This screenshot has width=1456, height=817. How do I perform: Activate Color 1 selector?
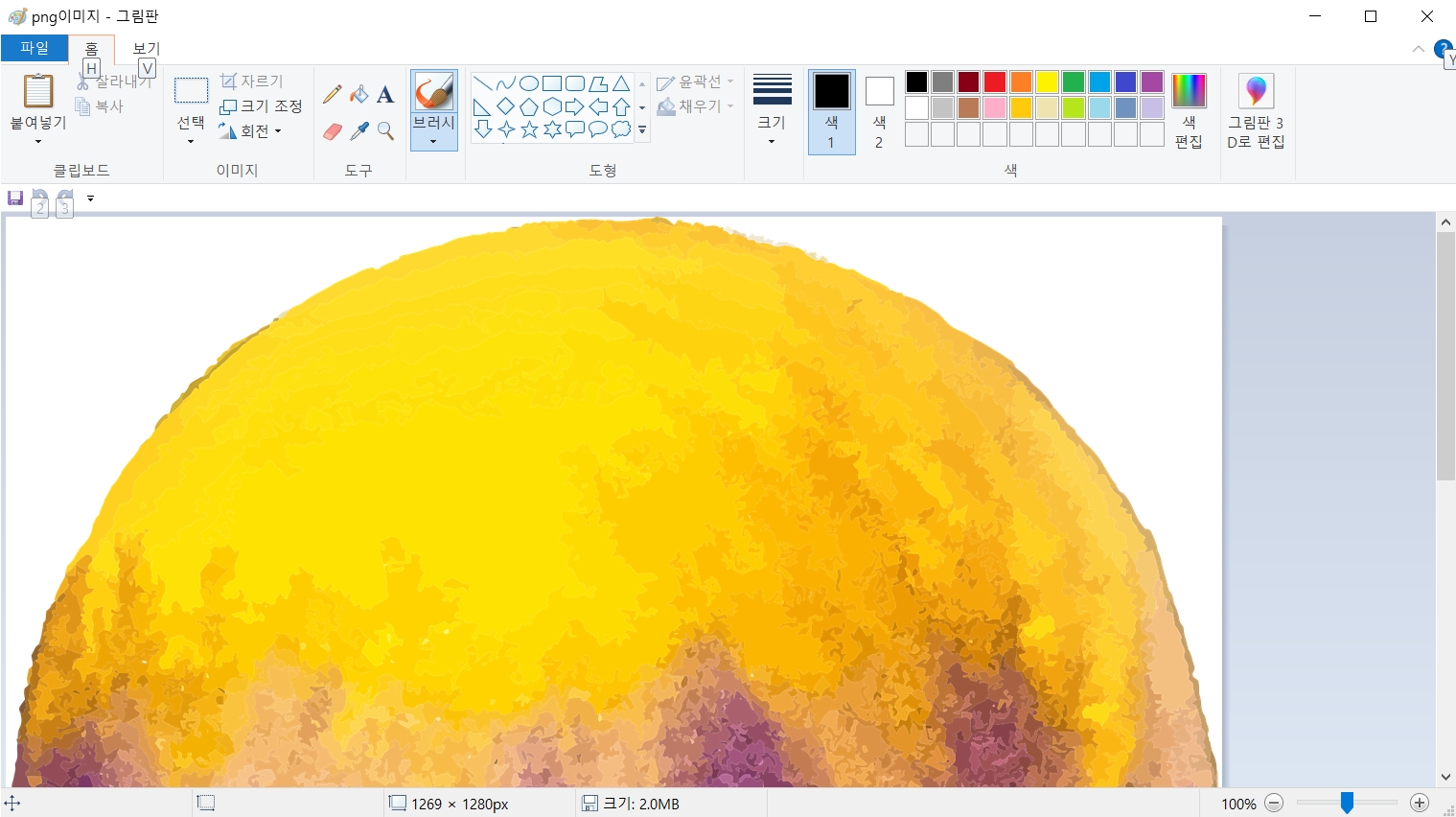pyautogui.click(x=831, y=111)
